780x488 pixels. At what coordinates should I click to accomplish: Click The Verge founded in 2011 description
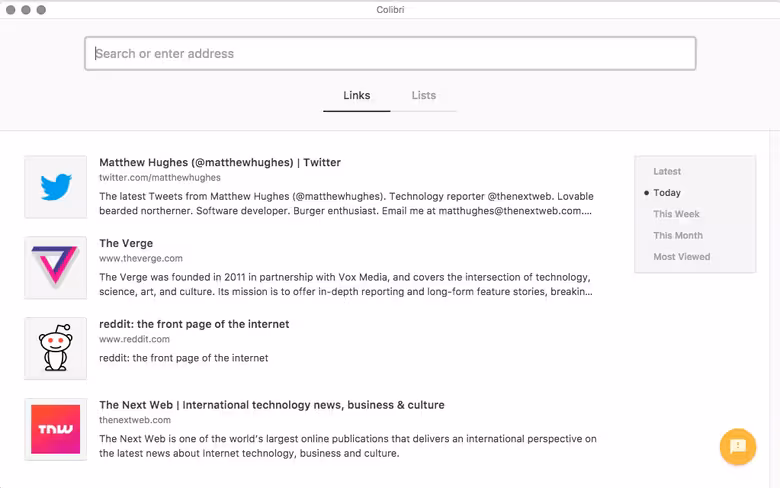point(346,284)
